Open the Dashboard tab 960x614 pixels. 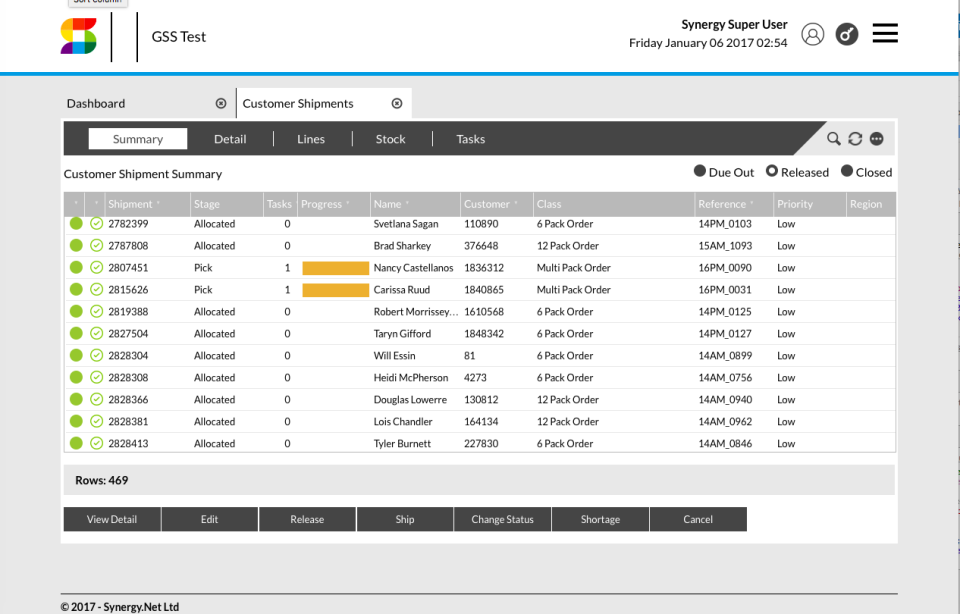tap(96, 103)
